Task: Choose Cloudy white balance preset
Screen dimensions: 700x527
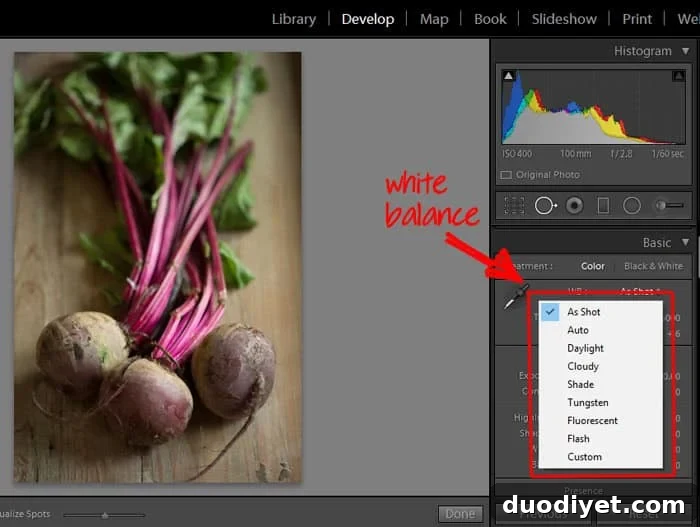Action: coord(600,366)
